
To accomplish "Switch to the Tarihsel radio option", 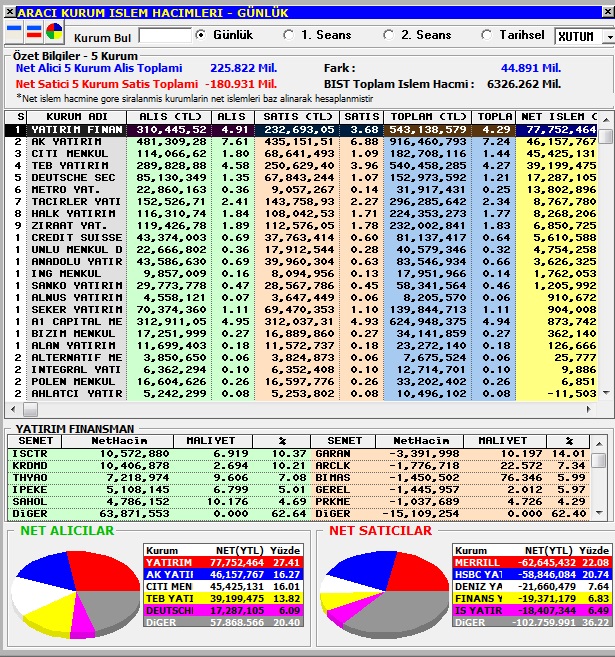I will tap(486, 35).
